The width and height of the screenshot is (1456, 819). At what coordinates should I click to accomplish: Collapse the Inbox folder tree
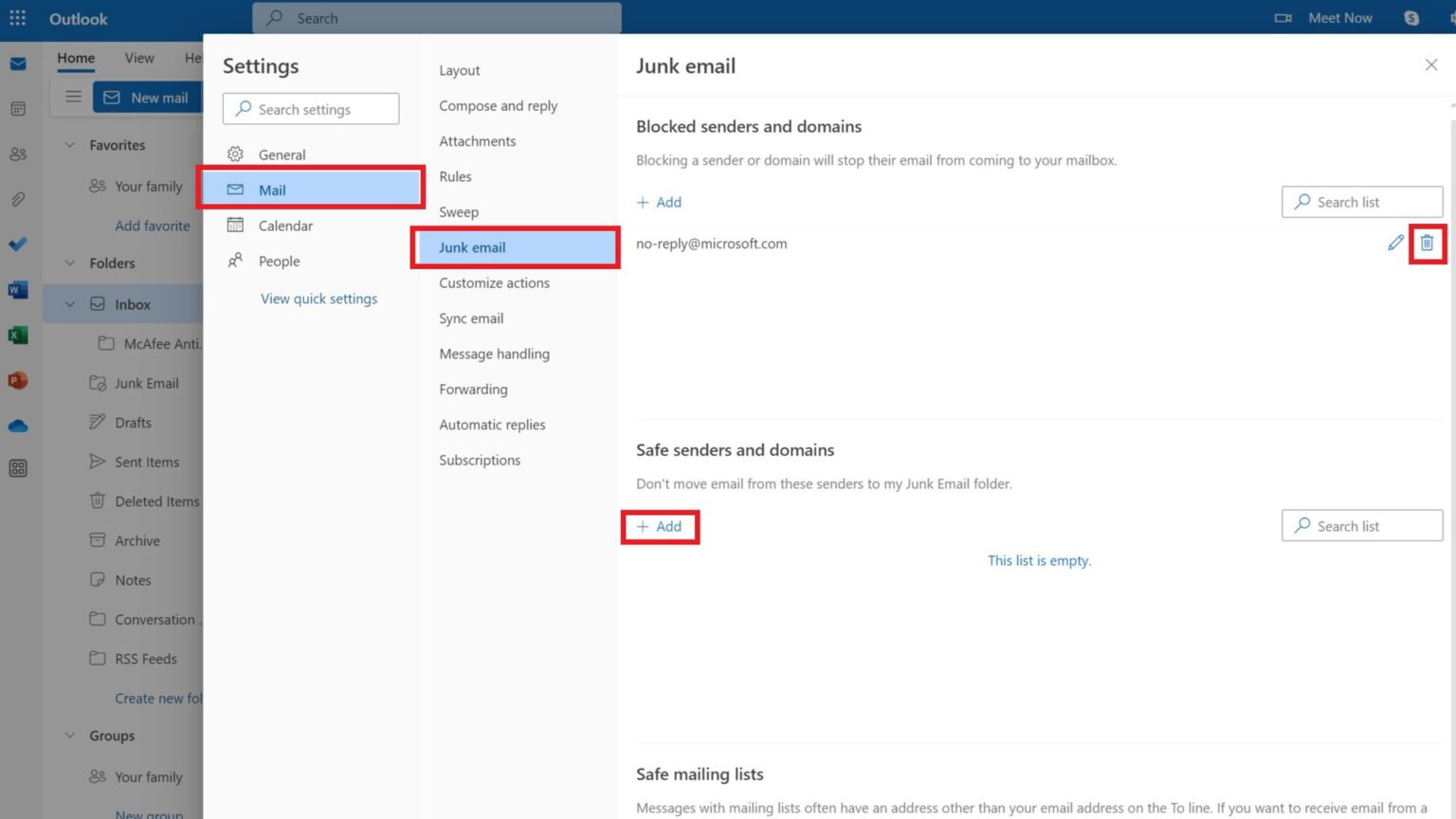[69, 304]
